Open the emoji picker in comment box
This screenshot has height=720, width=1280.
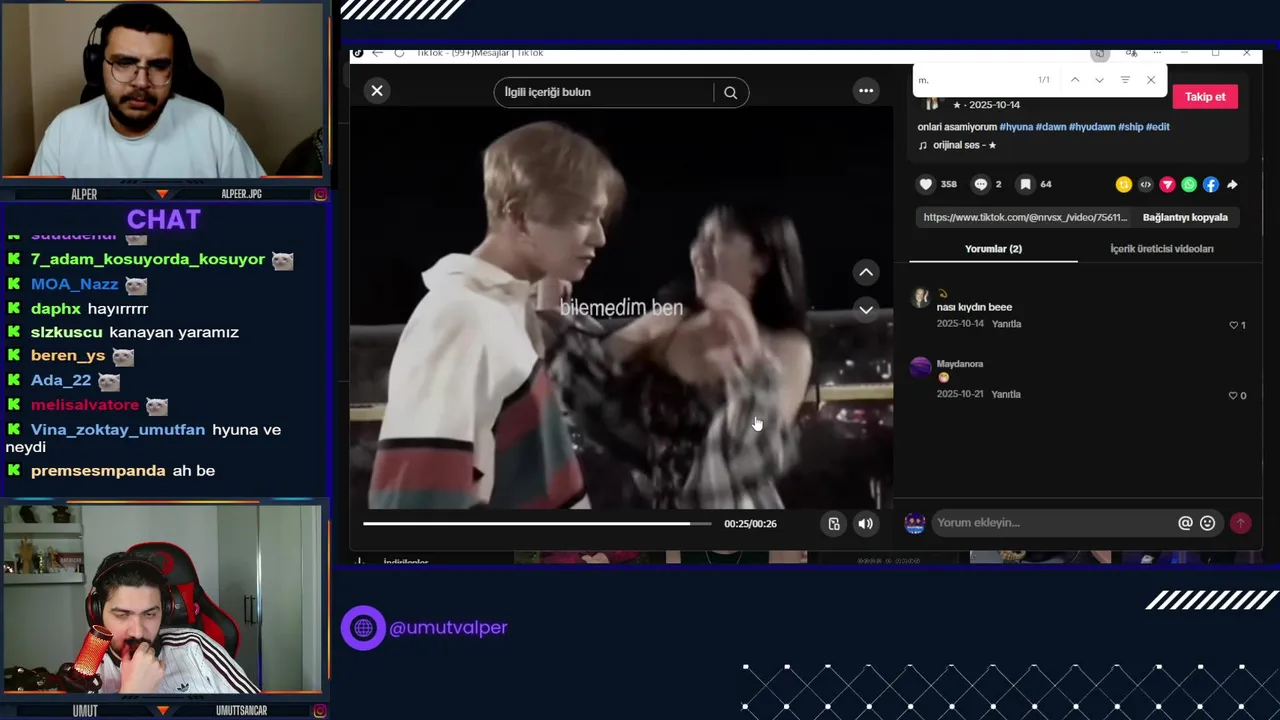(x=1208, y=523)
